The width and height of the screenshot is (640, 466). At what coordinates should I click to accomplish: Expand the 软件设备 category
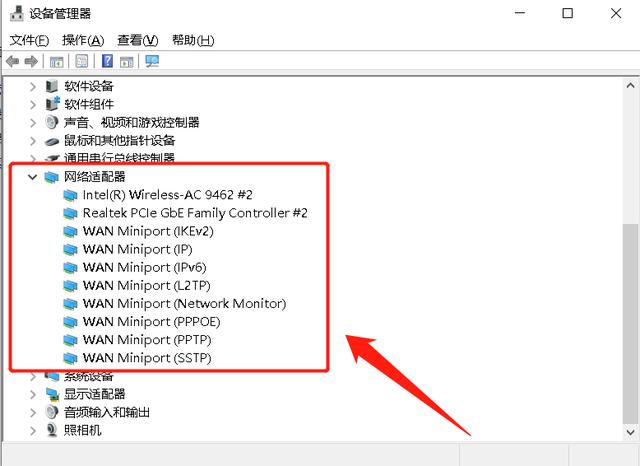(33, 86)
